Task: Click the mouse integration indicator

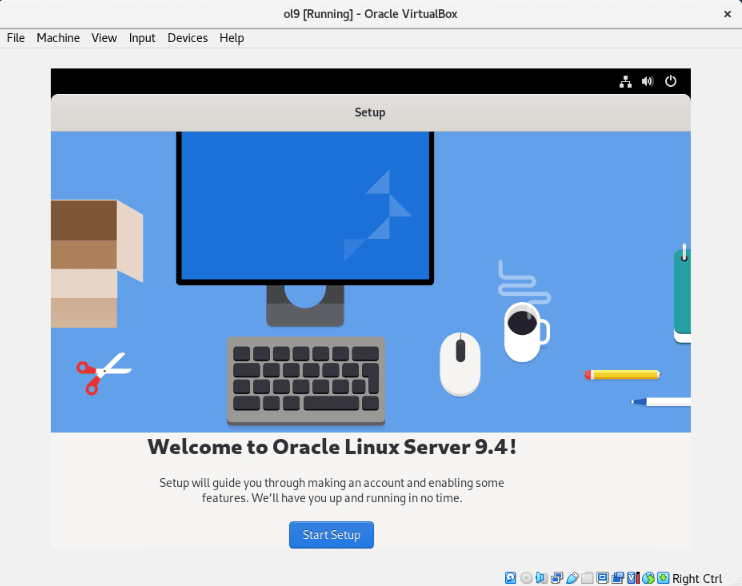Action: tap(648, 578)
